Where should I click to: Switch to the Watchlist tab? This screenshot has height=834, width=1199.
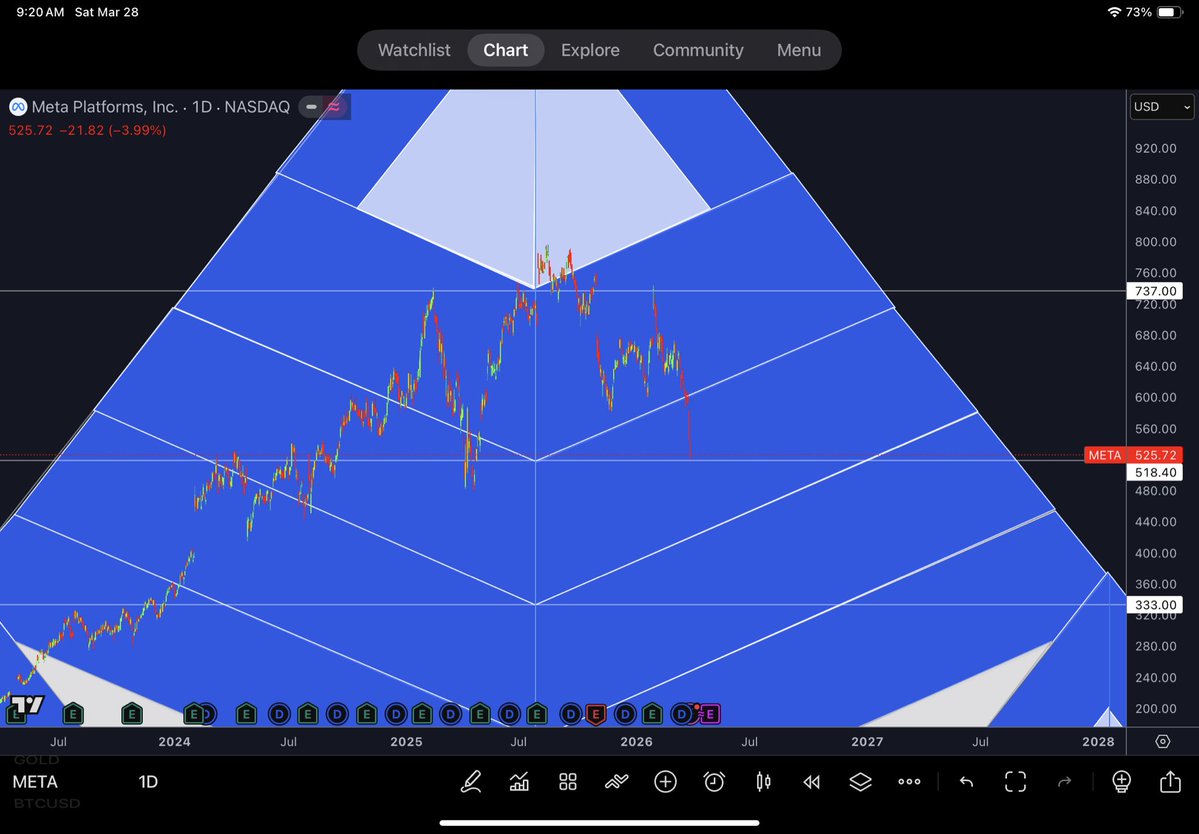pos(413,49)
